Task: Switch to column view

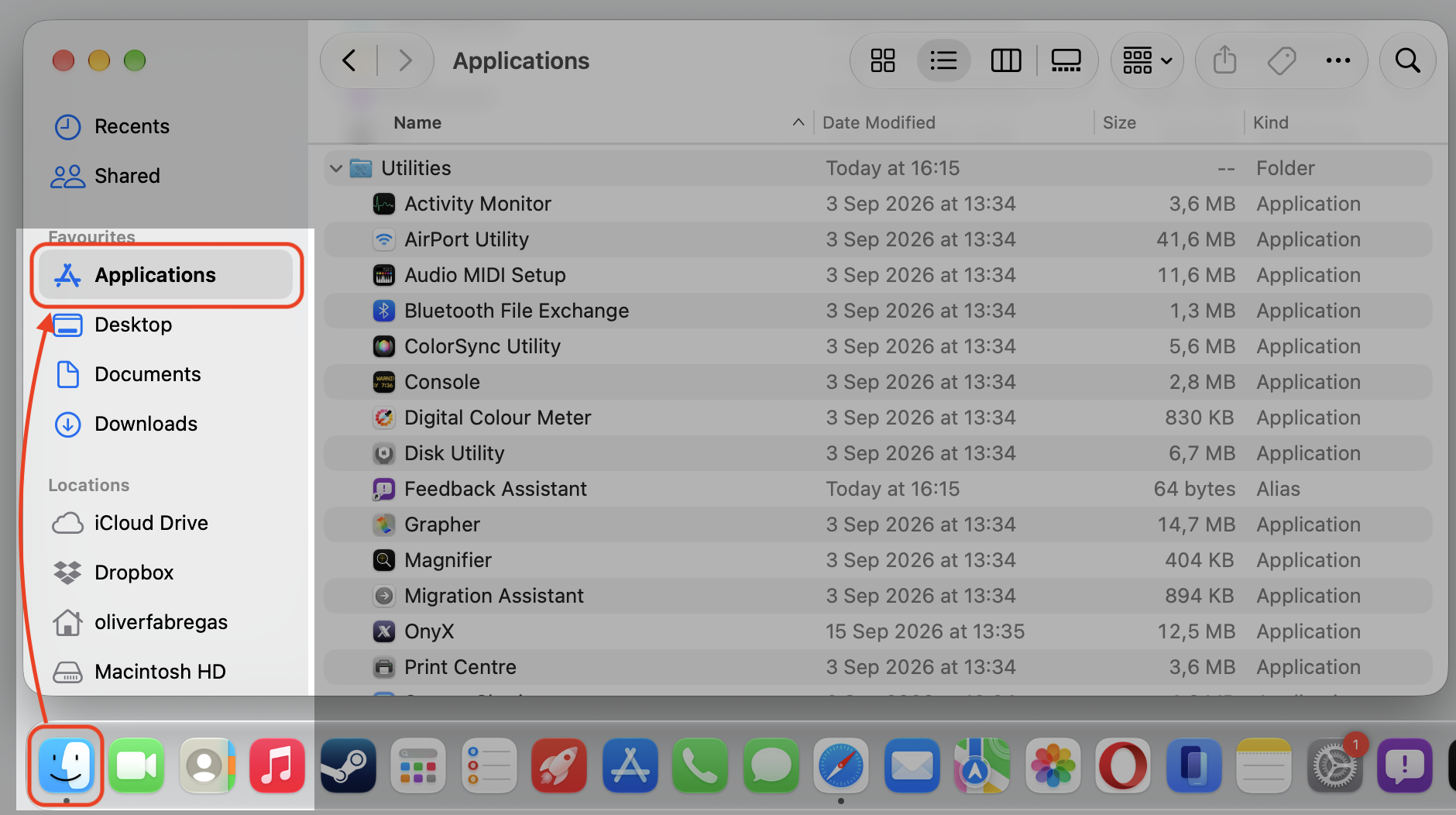Action: (x=1006, y=60)
